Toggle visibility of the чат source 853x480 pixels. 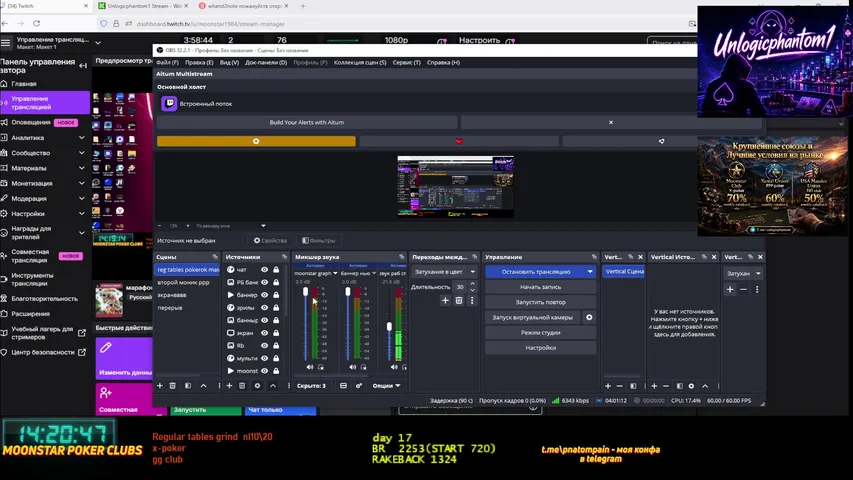click(x=264, y=269)
